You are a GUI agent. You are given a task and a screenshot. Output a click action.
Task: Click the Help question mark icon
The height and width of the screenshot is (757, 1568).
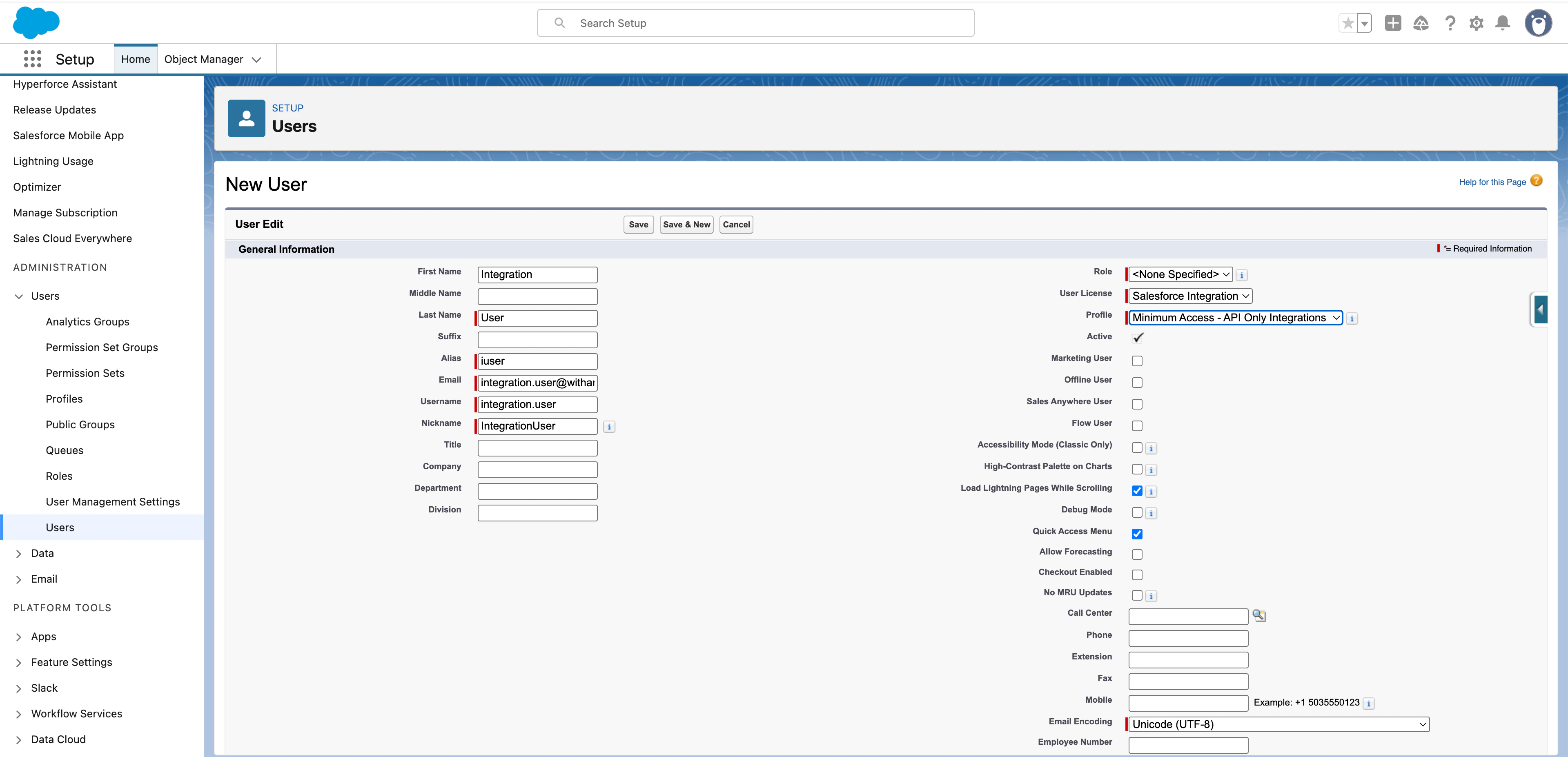1450,23
